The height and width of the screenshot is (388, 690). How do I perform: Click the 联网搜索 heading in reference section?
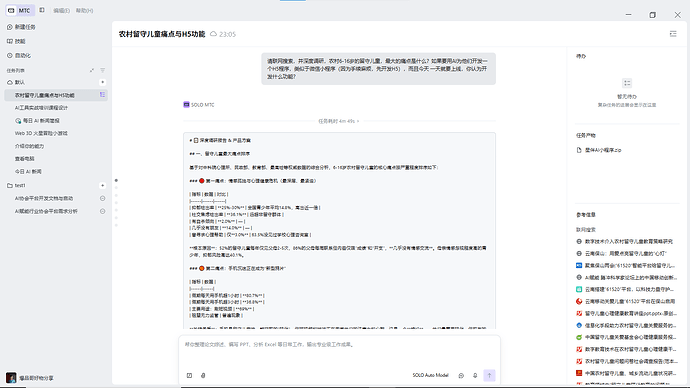pos(586,230)
